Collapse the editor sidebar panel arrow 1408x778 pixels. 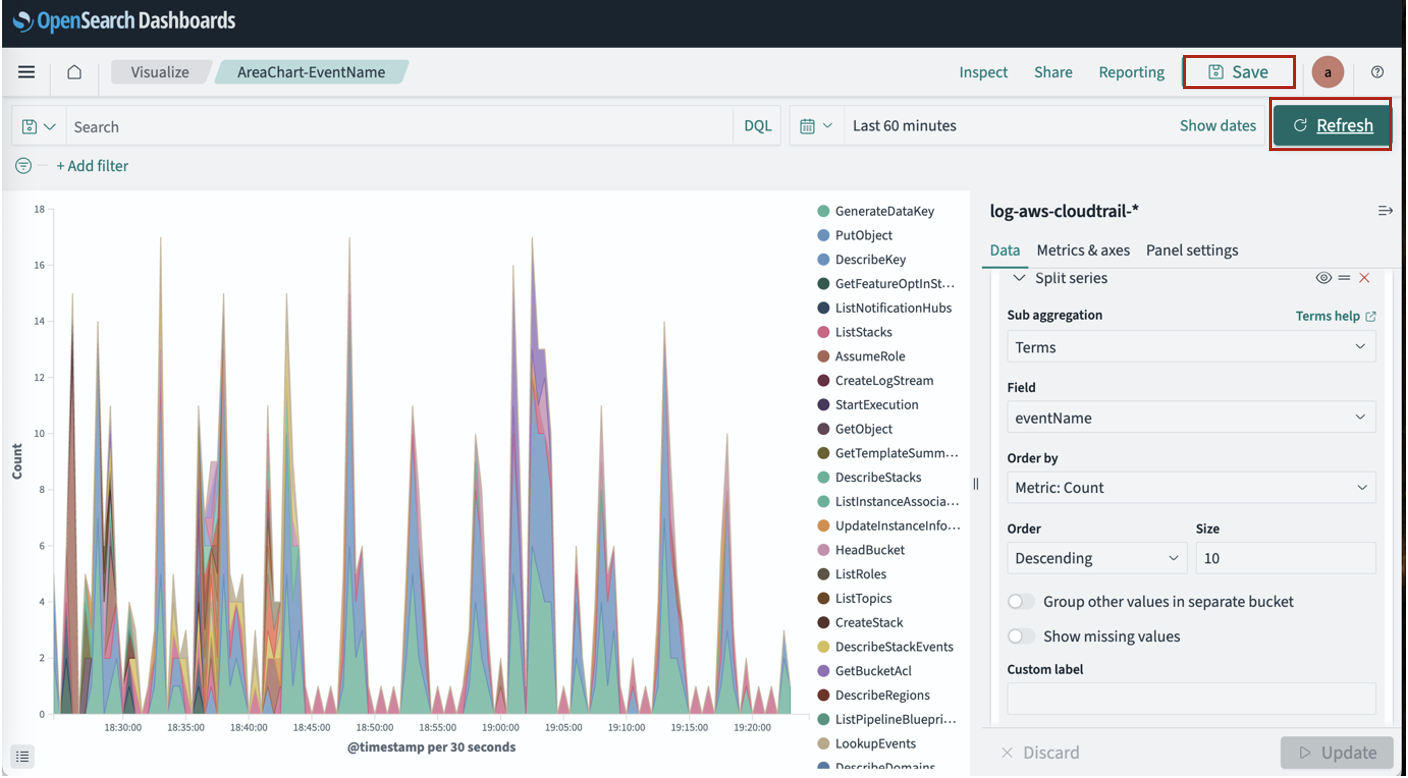point(1384,211)
